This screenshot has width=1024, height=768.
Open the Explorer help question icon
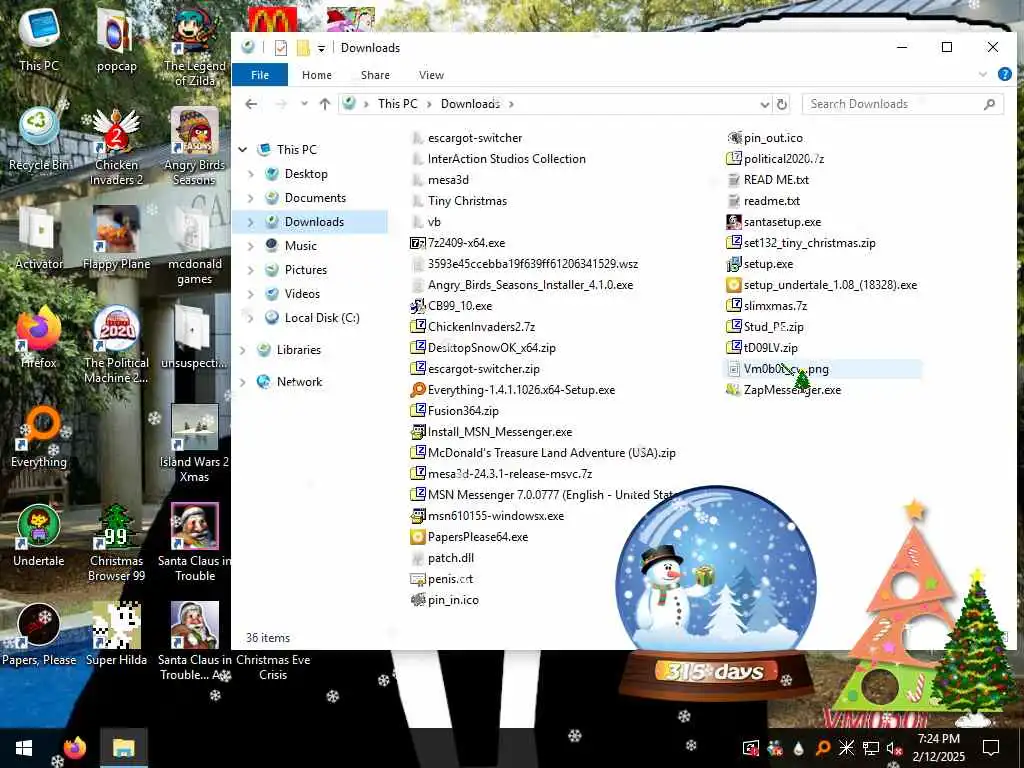(1004, 74)
